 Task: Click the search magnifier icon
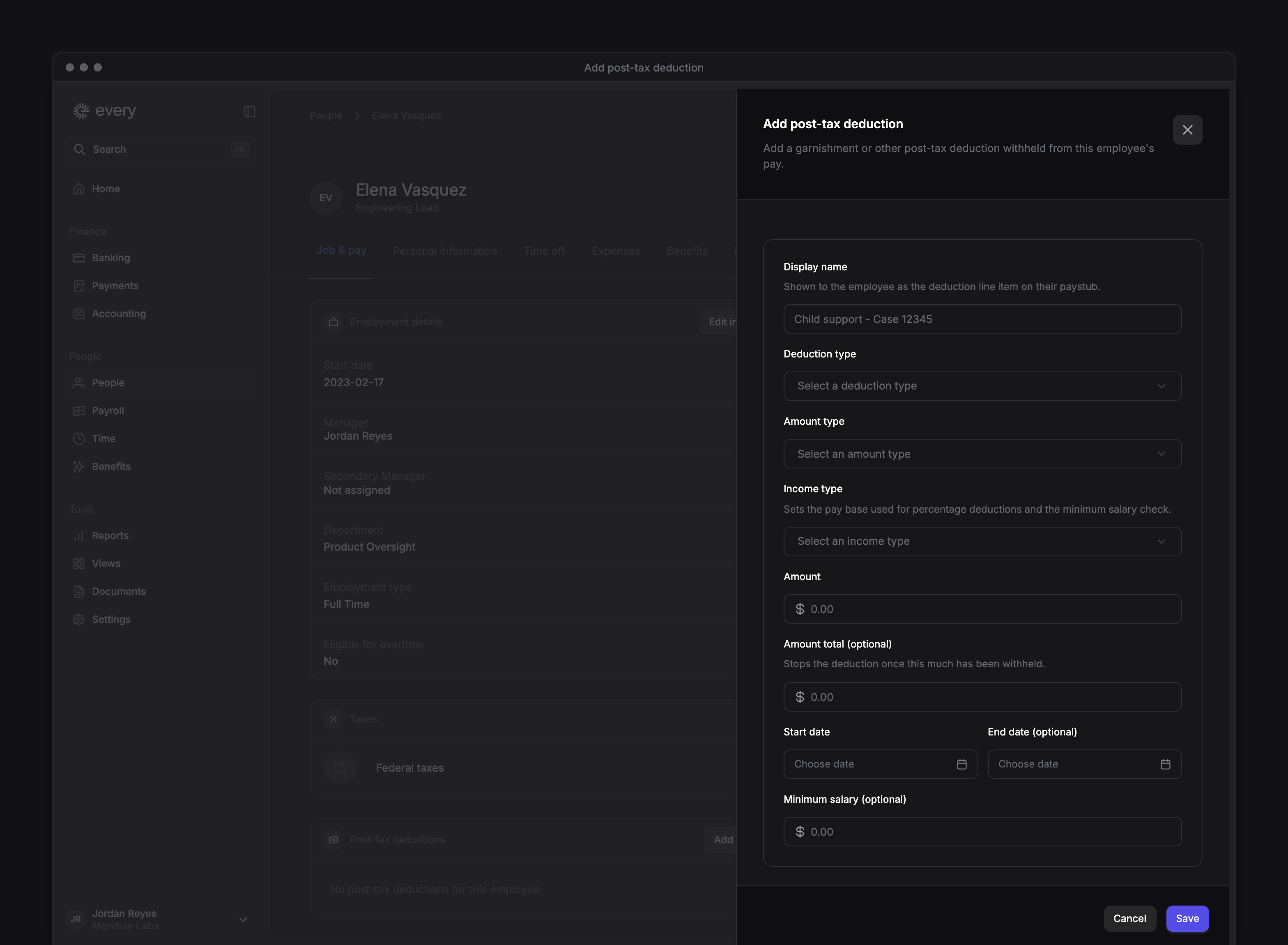click(79, 149)
